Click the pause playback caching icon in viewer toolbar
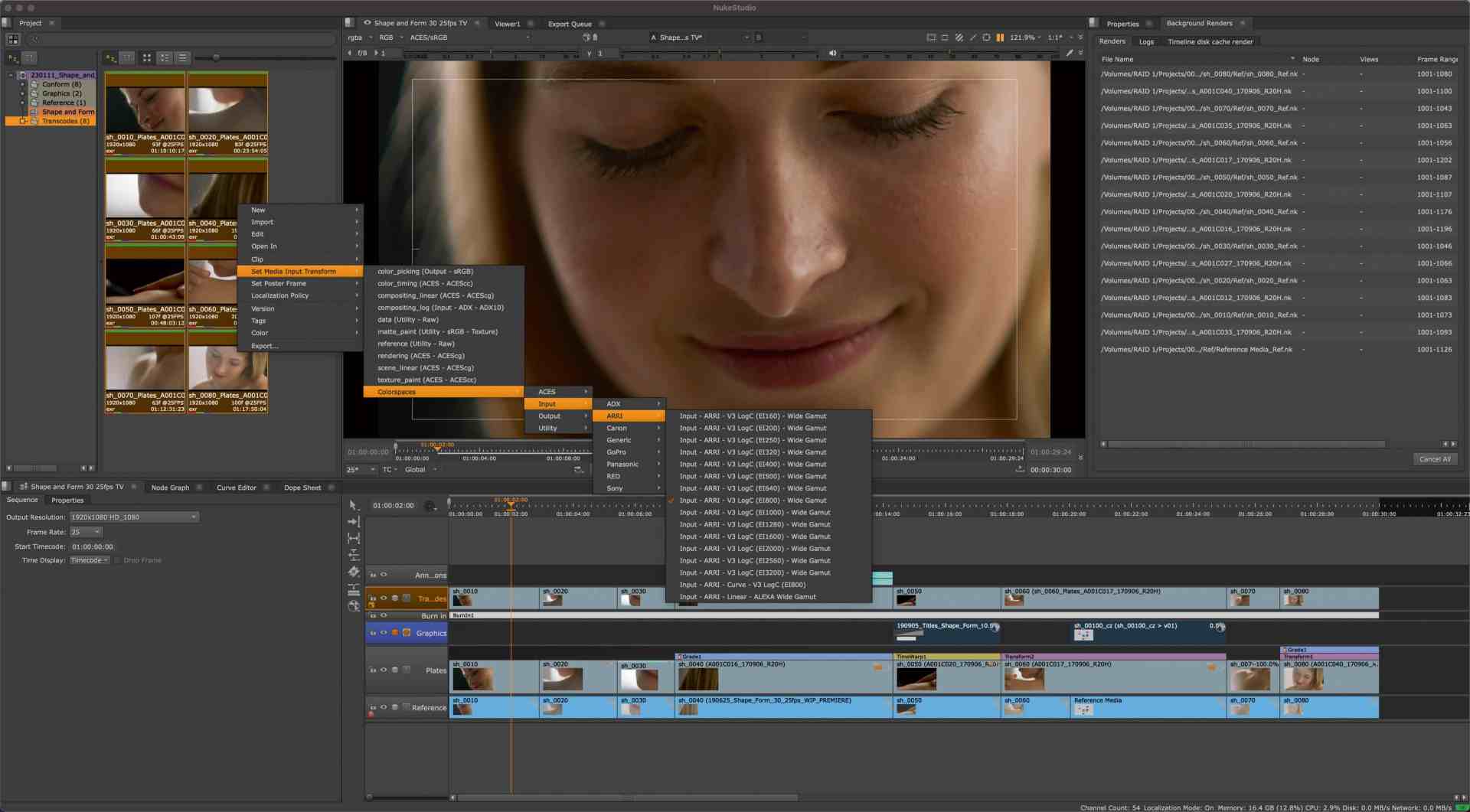 click(x=1001, y=37)
